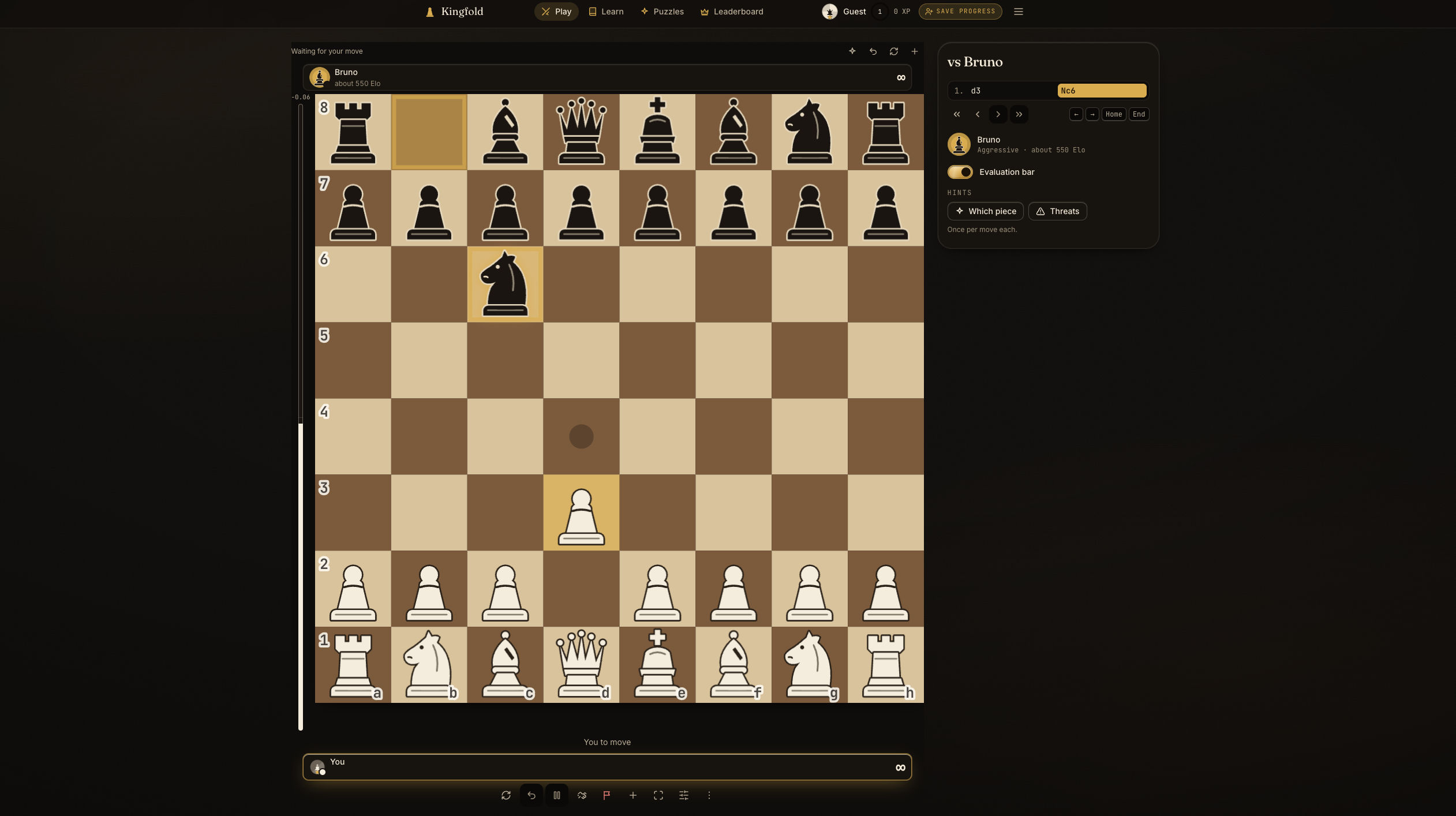Select move Nc6 in the move list
Image resolution: width=1456 pixels, height=816 pixels.
coord(1102,91)
